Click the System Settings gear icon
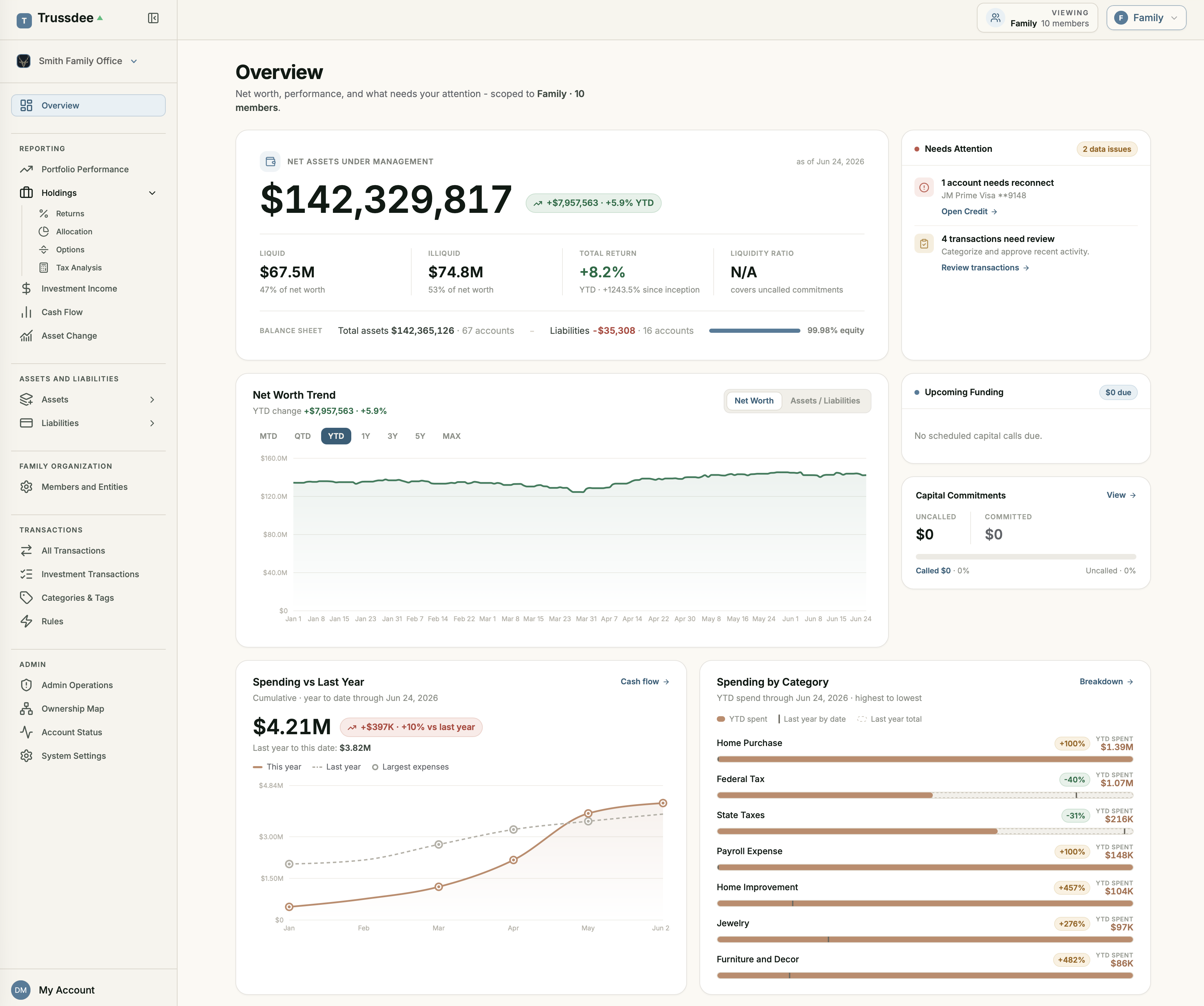 click(x=26, y=755)
